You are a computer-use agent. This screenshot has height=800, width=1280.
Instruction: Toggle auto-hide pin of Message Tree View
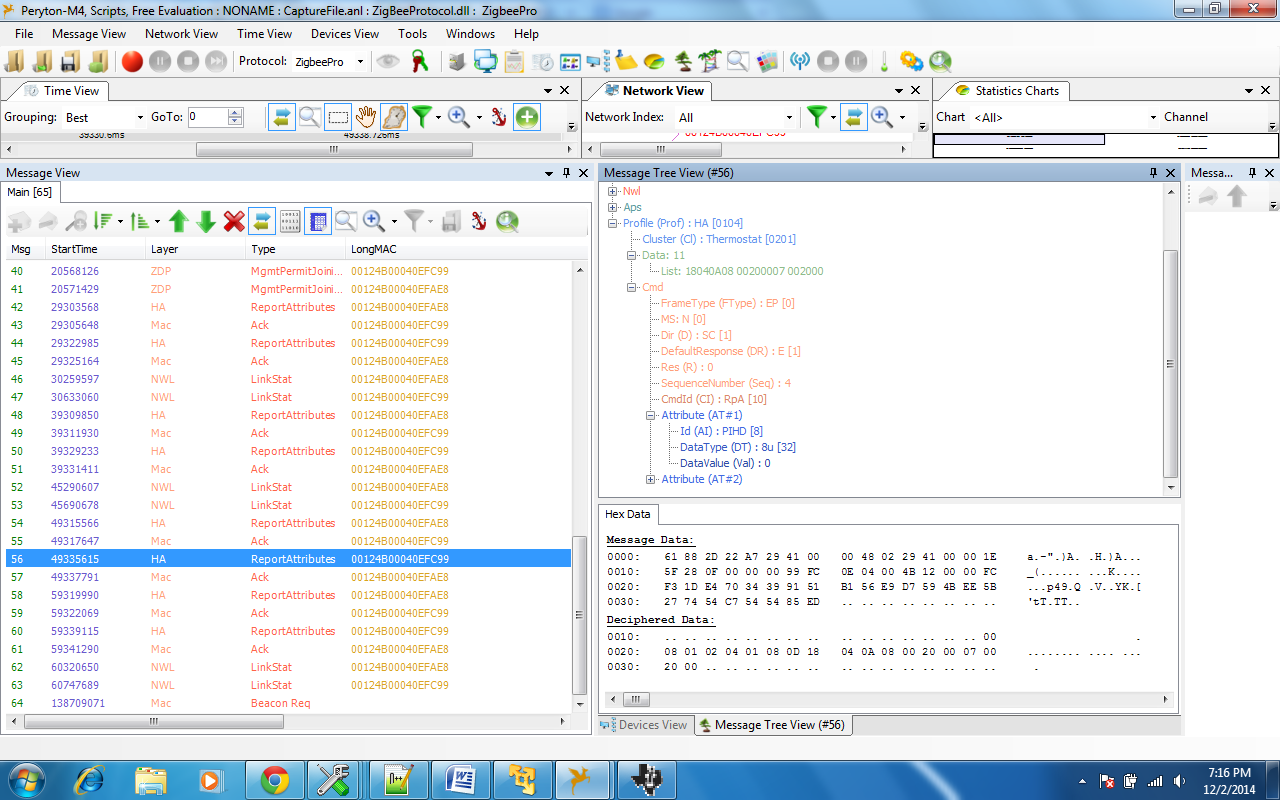tap(1153, 173)
